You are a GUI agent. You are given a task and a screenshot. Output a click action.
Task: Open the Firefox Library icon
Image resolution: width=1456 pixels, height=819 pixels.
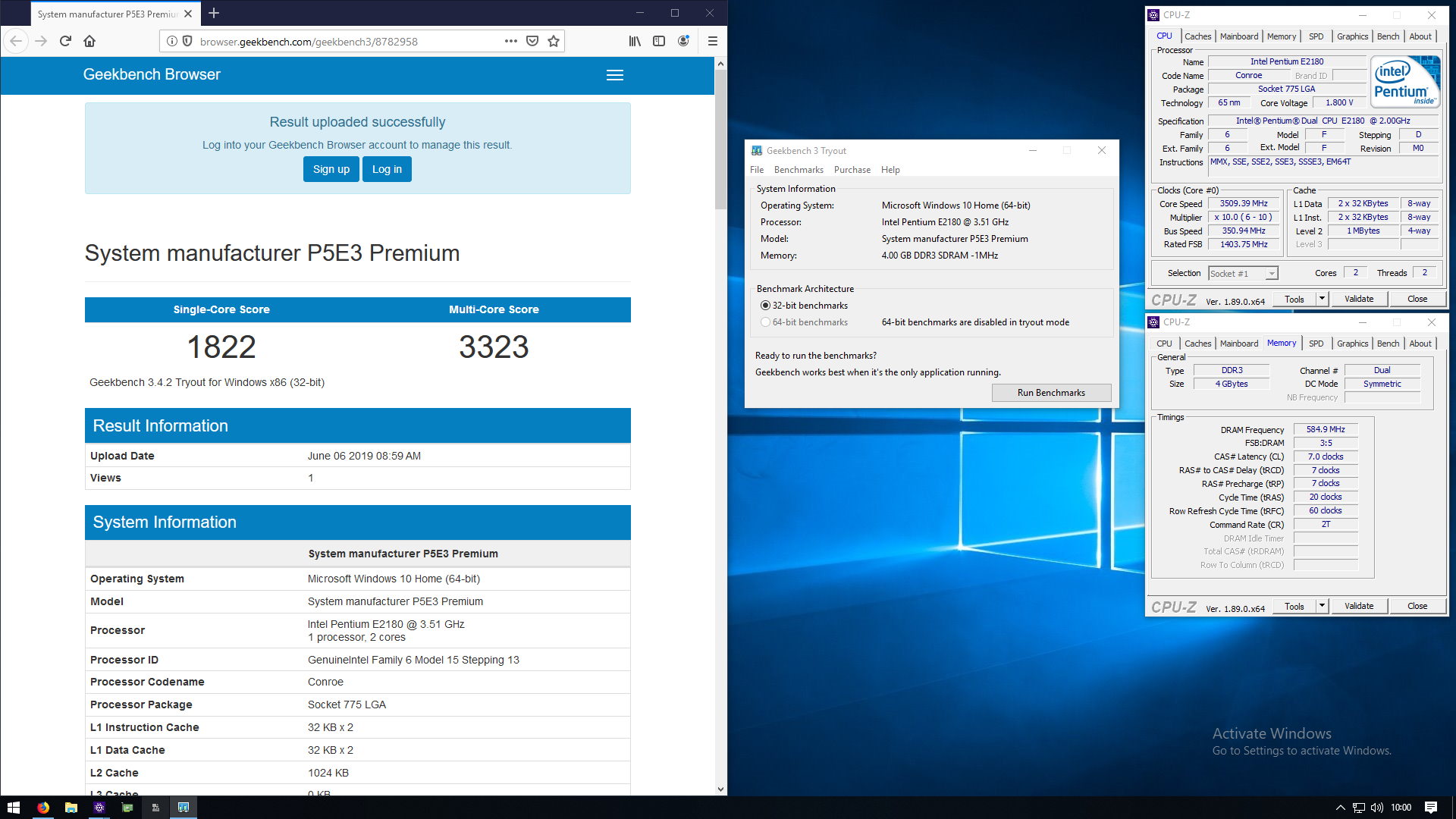point(635,41)
